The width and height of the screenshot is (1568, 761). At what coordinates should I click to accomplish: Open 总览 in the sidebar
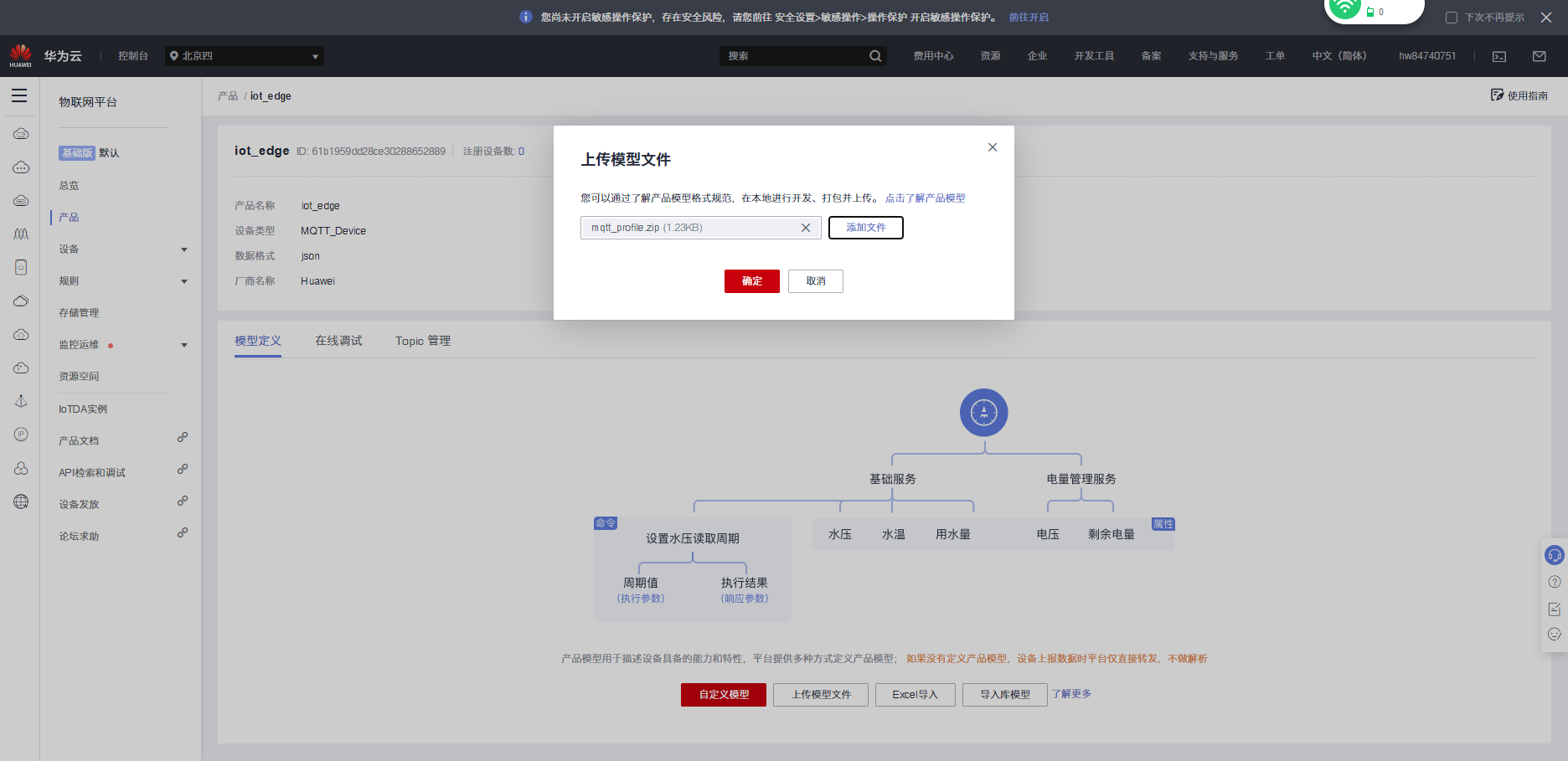click(69, 186)
